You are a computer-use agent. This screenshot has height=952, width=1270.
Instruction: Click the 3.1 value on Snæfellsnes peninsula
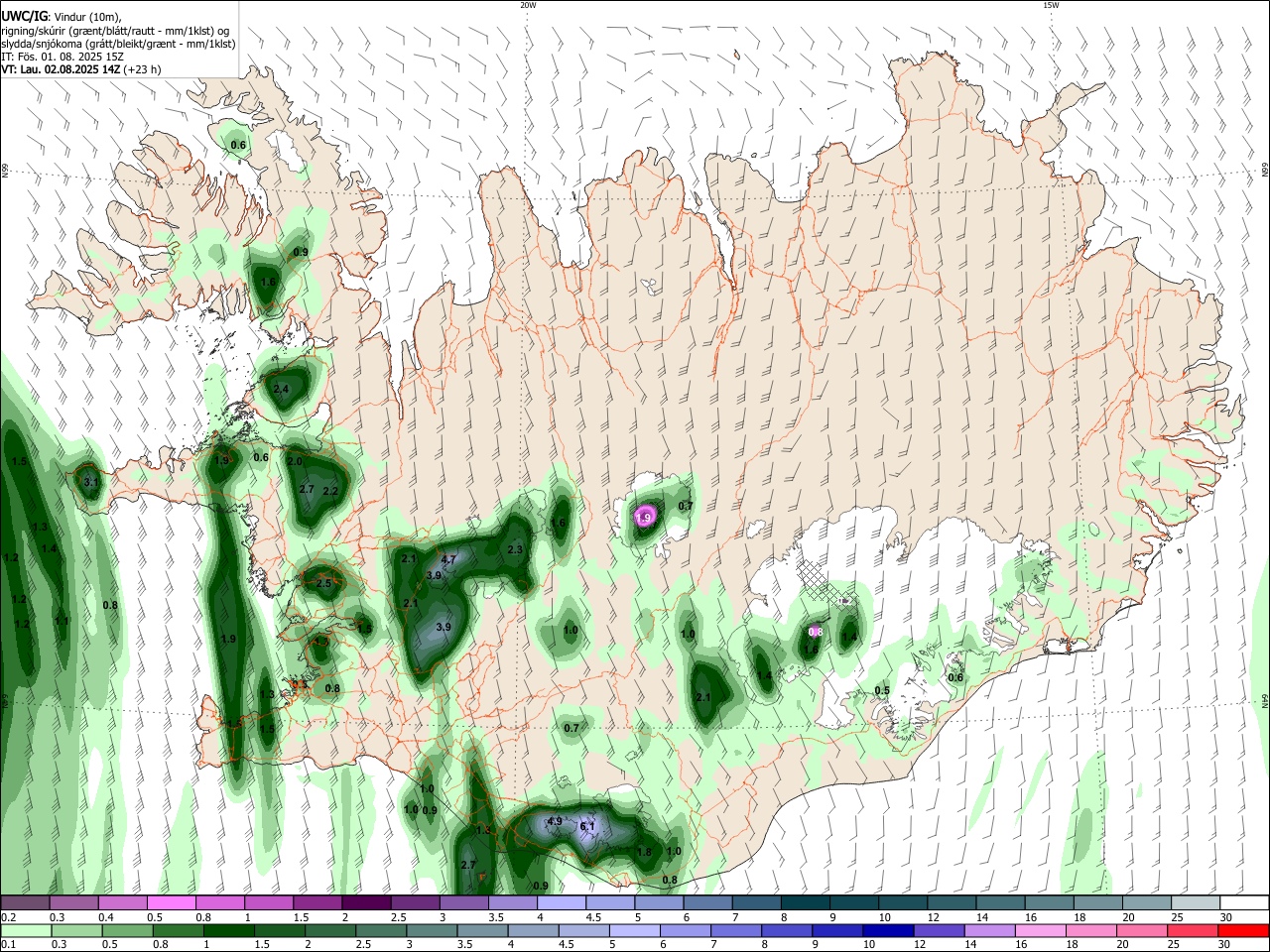click(x=91, y=482)
